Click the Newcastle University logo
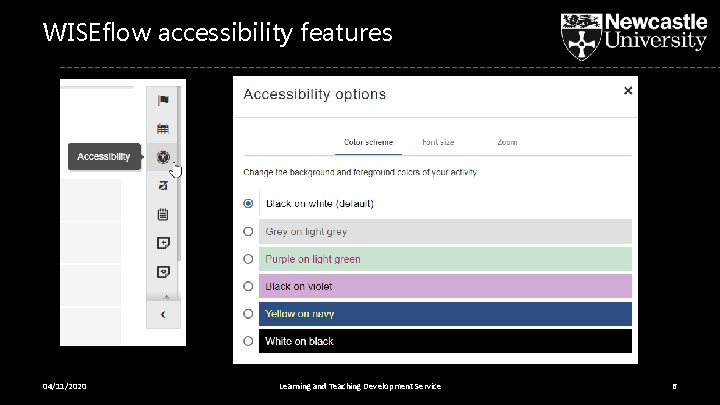This screenshot has width=720, height=405. coord(634,36)
